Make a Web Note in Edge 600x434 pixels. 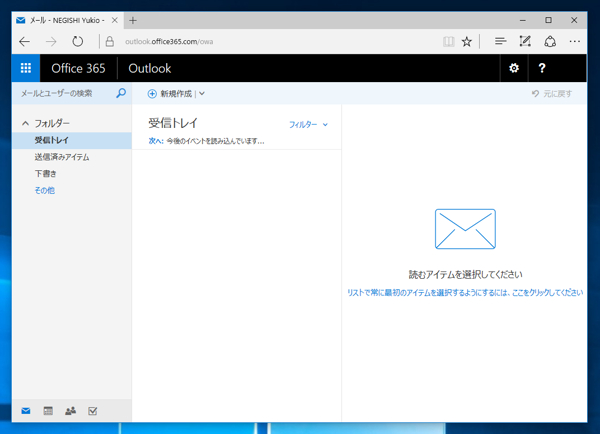tap(525, 41)
